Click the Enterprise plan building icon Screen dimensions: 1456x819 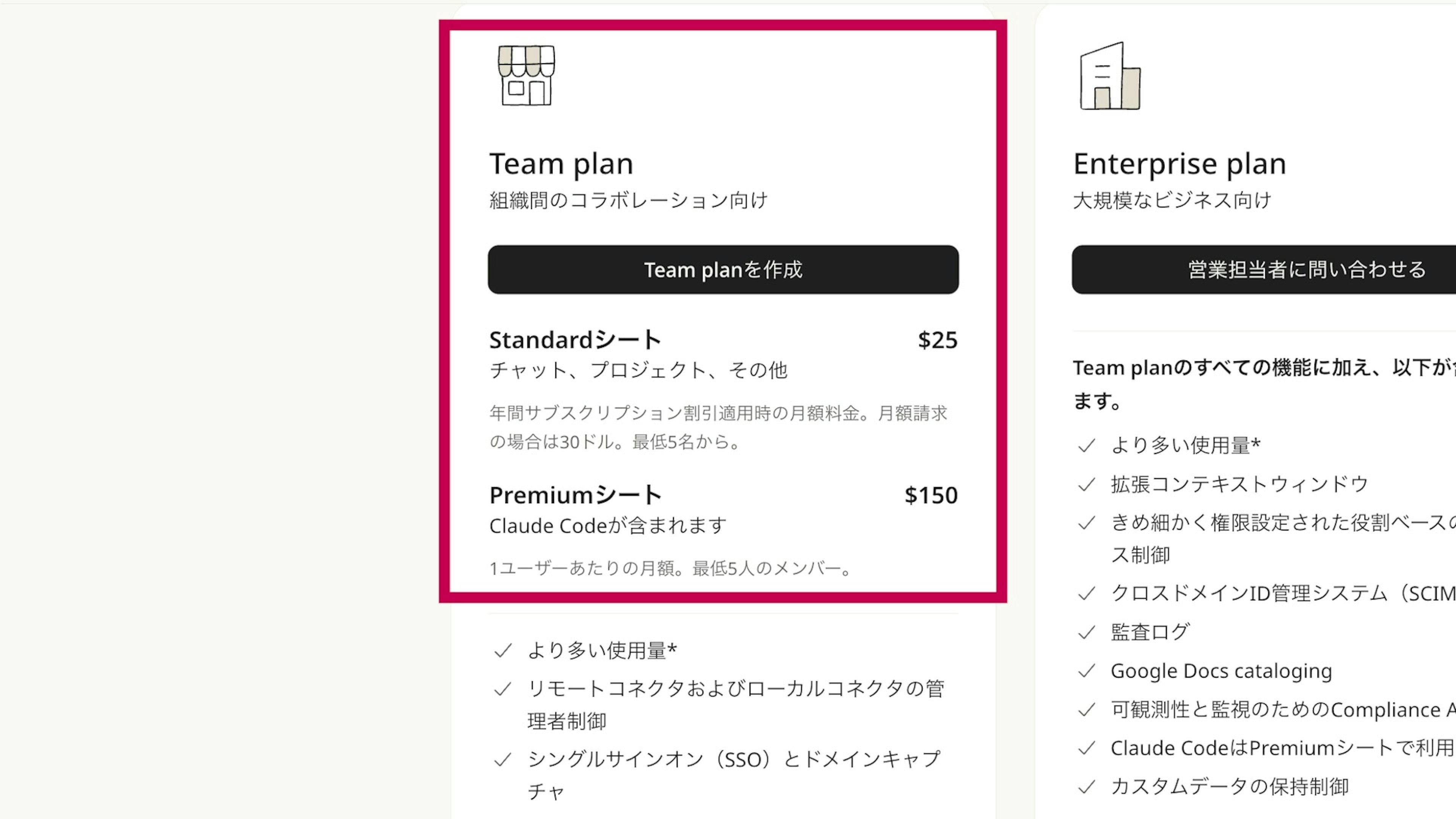point(1109,76)
